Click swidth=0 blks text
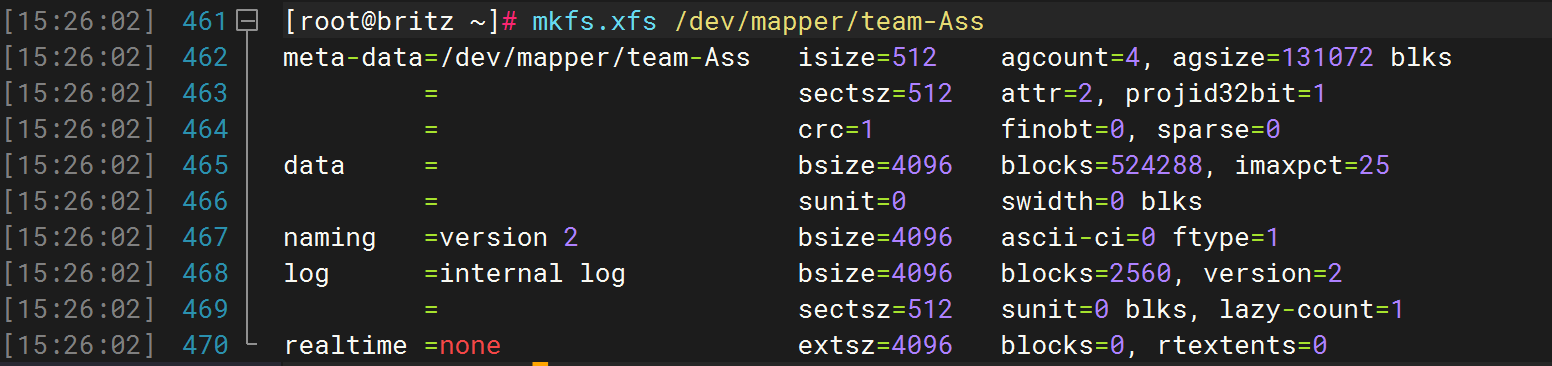This screenshot has height=366, width=1552. (x=1101, y=201)
